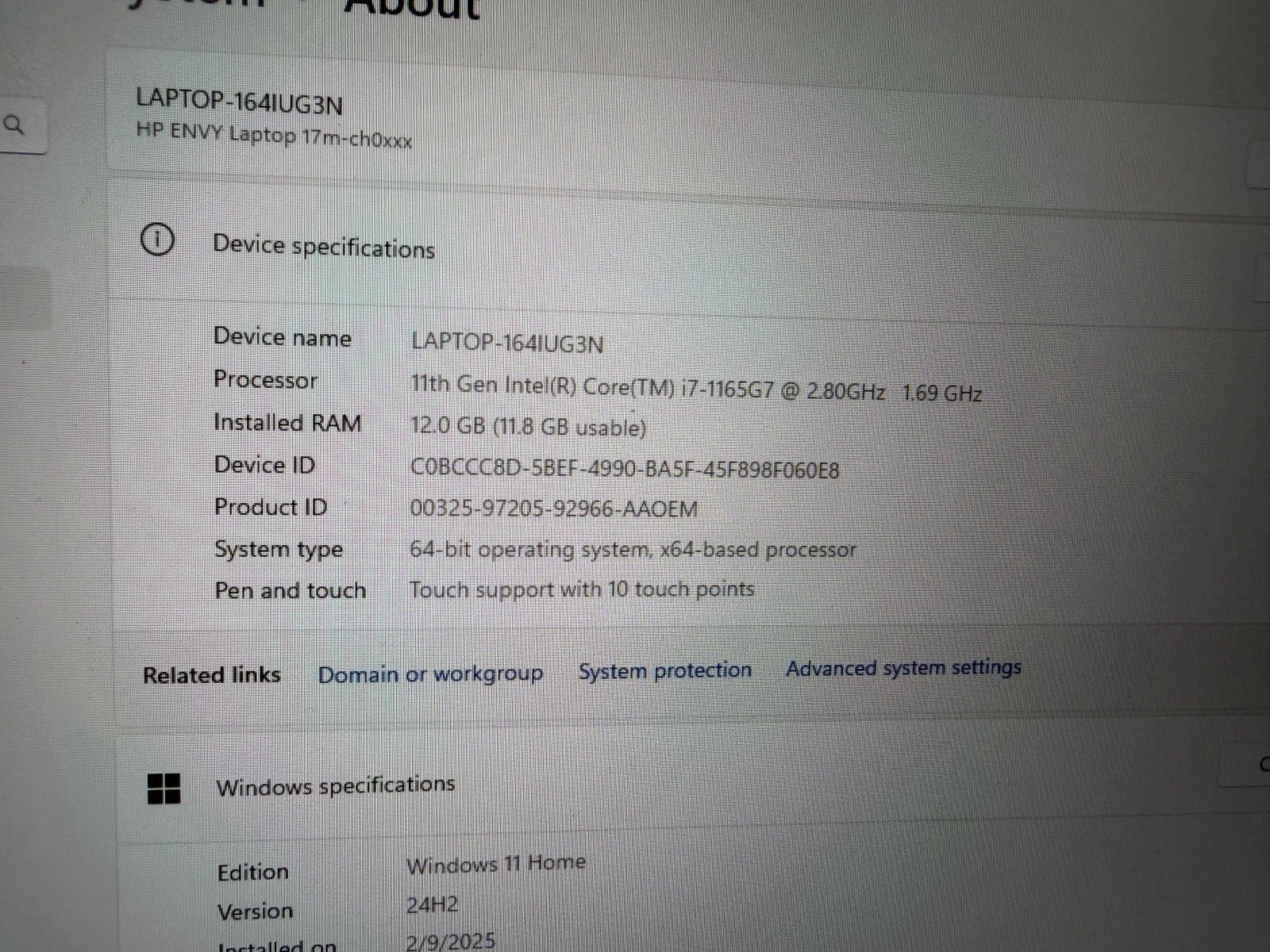Click the Windows logo icon beside Windows specifications
This screenshot has height=952, width=1270.
164,789
